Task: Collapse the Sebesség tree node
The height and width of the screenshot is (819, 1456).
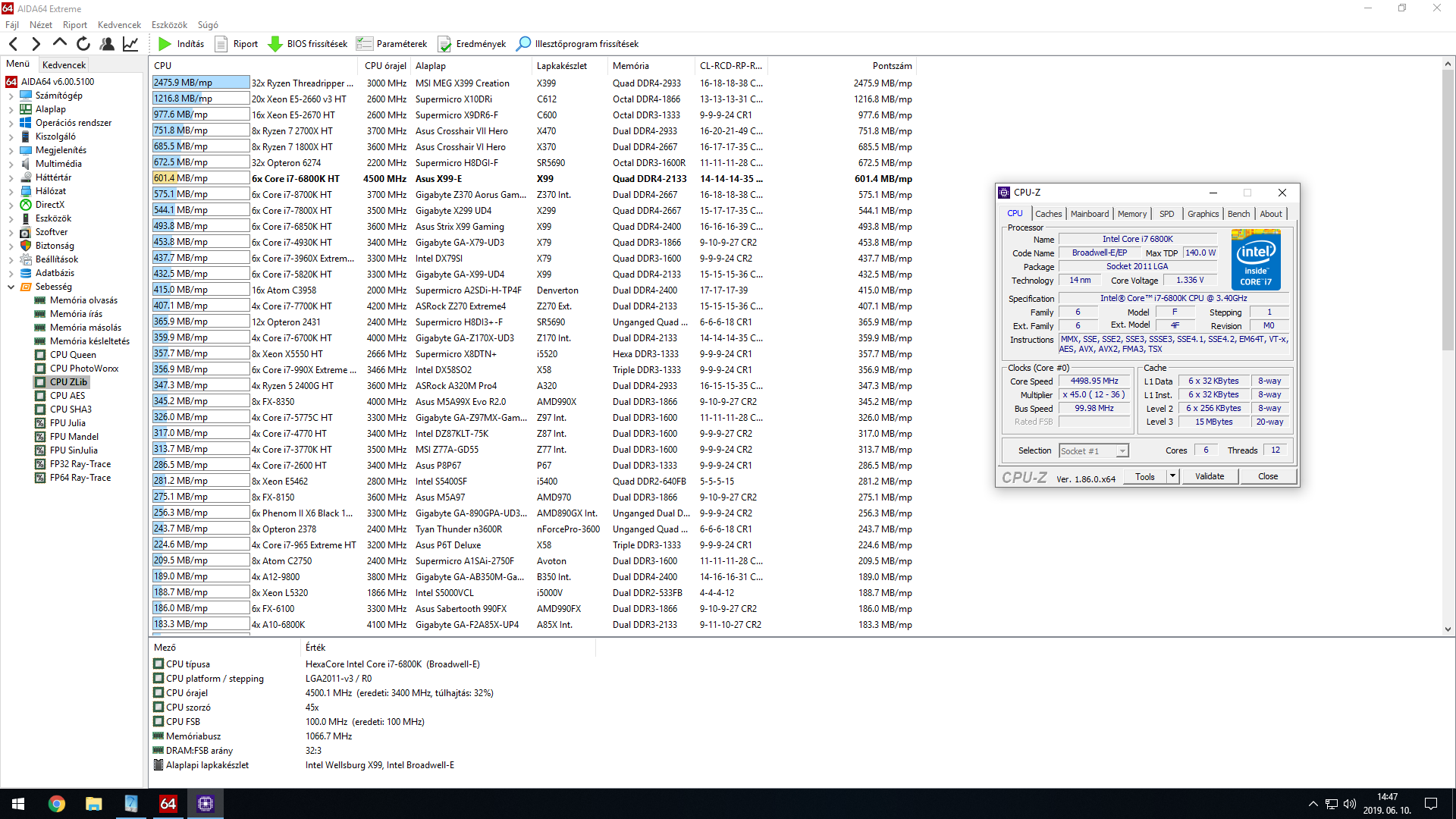Action: point(11,287)
